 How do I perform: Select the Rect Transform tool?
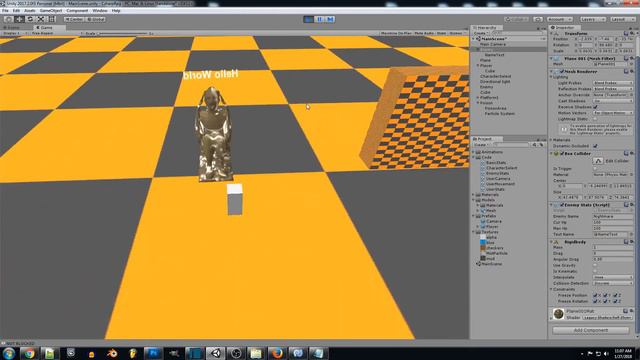coord(52,19)
